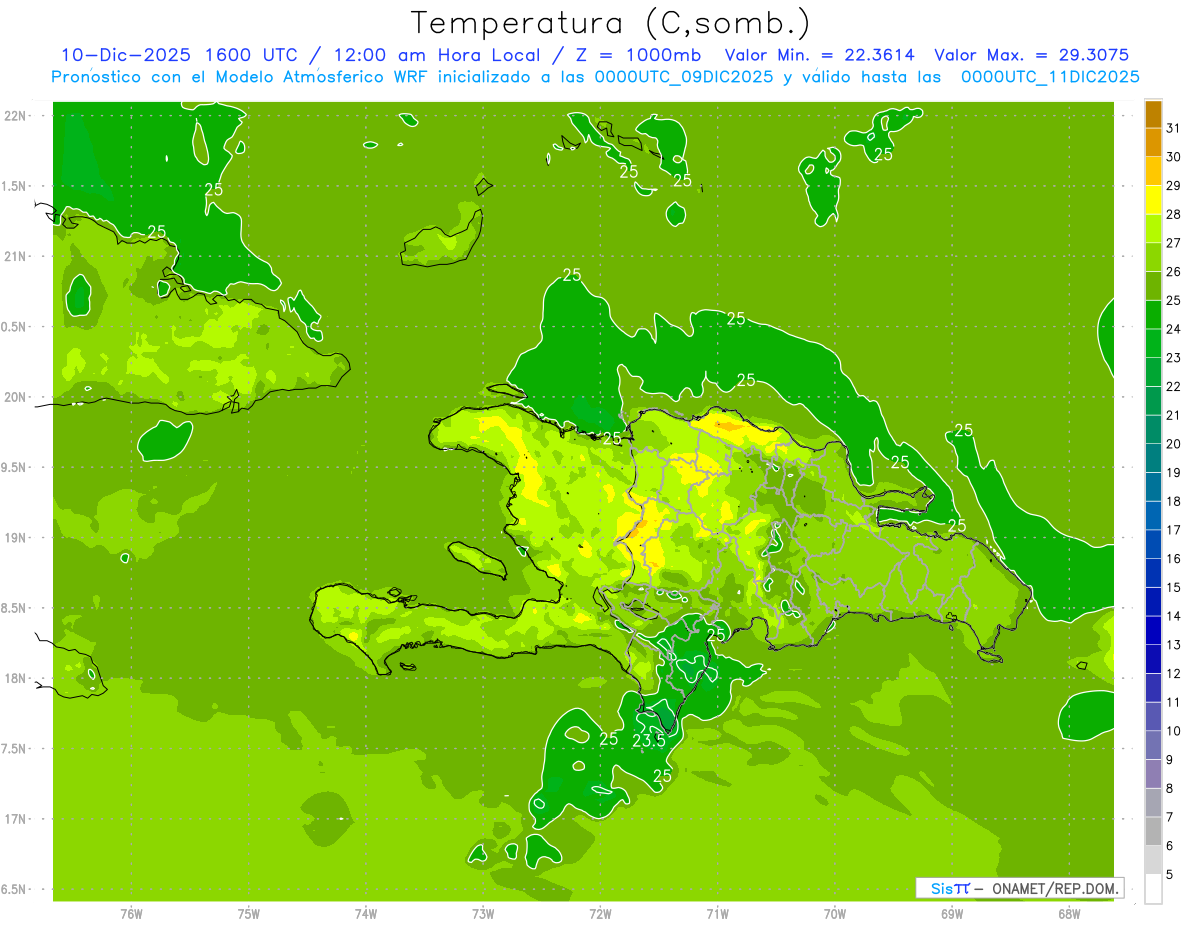Click the color bar segment between 30 and 31
This screenshot has height=927, width=1200.
(1153, 143)
